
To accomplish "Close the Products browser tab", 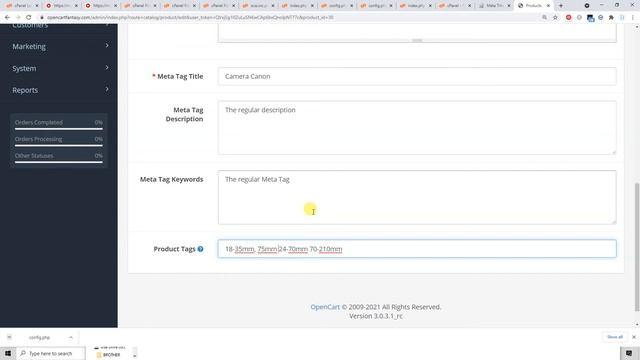I will click(548, 6).
